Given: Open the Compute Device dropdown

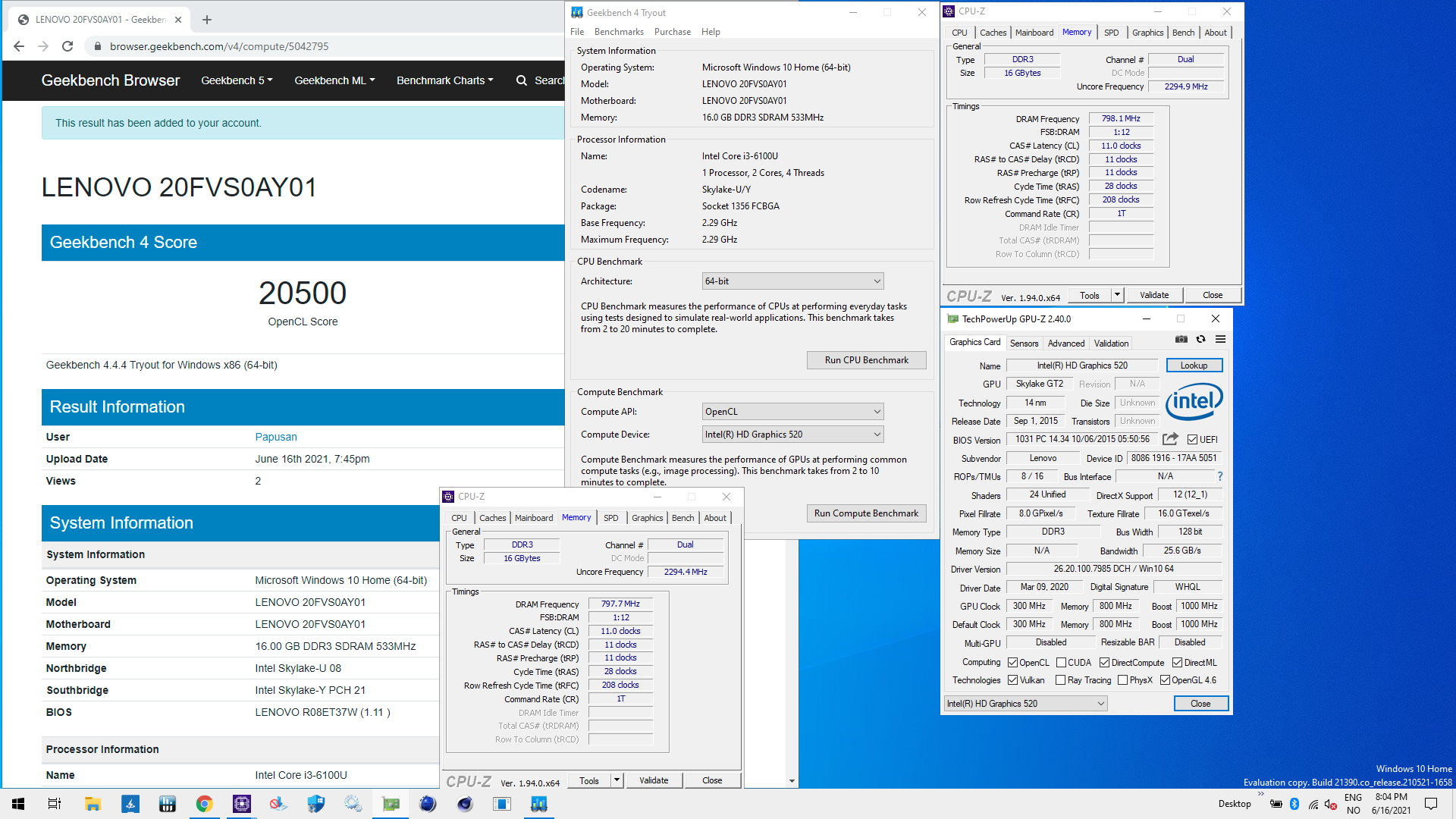Looking at the screenshot, I should pyautogui.click(x=793, y=435).
